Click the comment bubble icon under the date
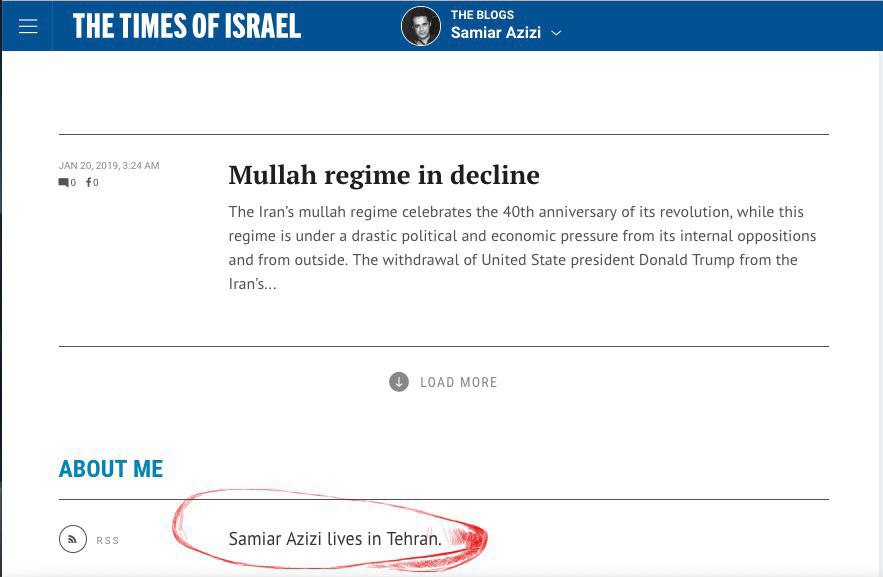Screen dimensions: 883x577 click(x=64, y=183)
